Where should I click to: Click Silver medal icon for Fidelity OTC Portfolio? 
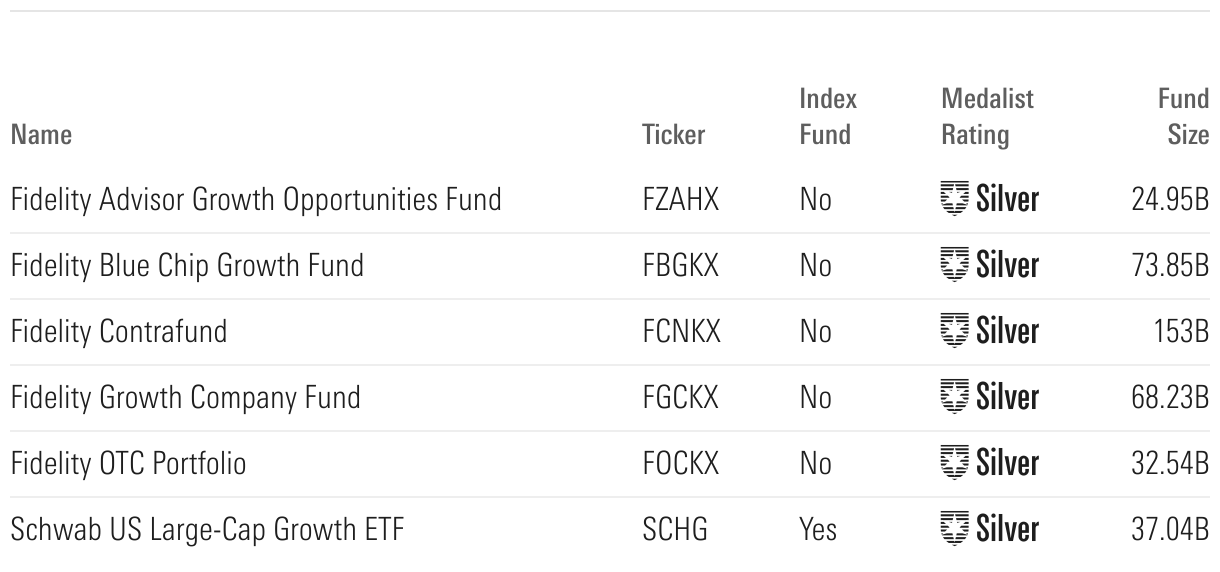pyautogui.click(x=954, y=463)
